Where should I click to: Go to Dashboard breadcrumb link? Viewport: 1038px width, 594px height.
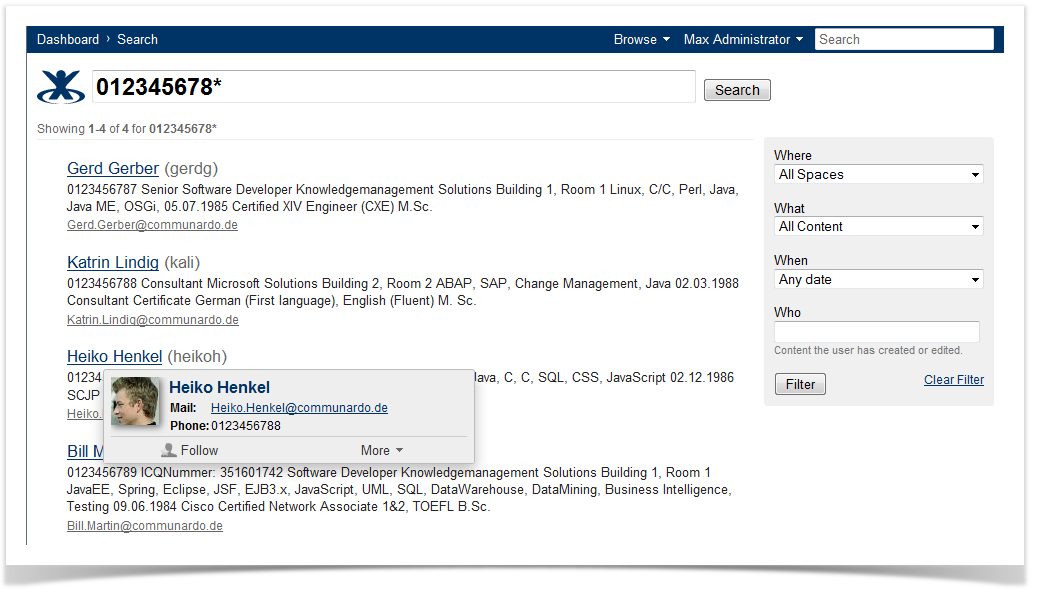(68, 40)
